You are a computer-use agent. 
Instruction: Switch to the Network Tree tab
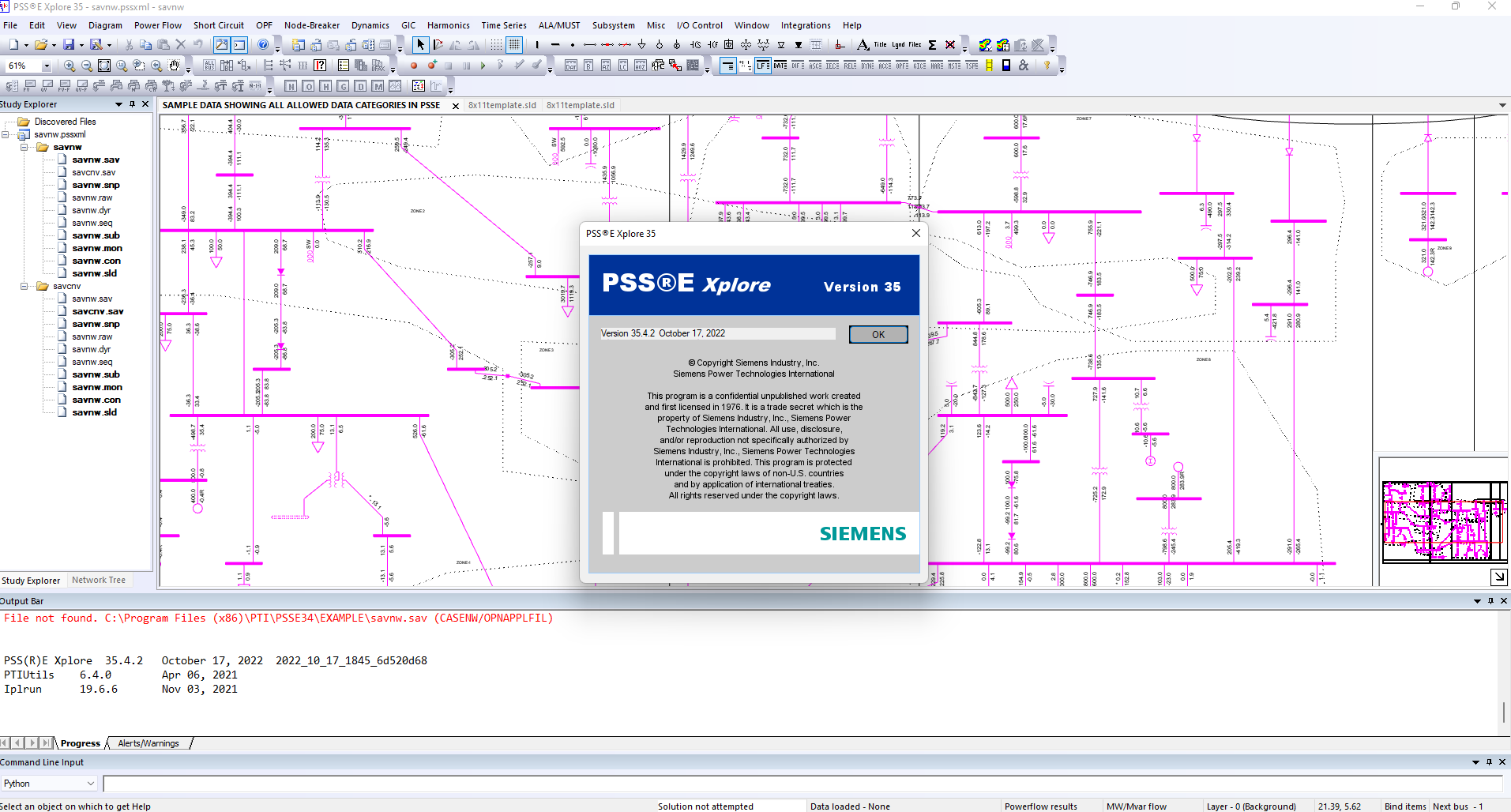(99, 580)
